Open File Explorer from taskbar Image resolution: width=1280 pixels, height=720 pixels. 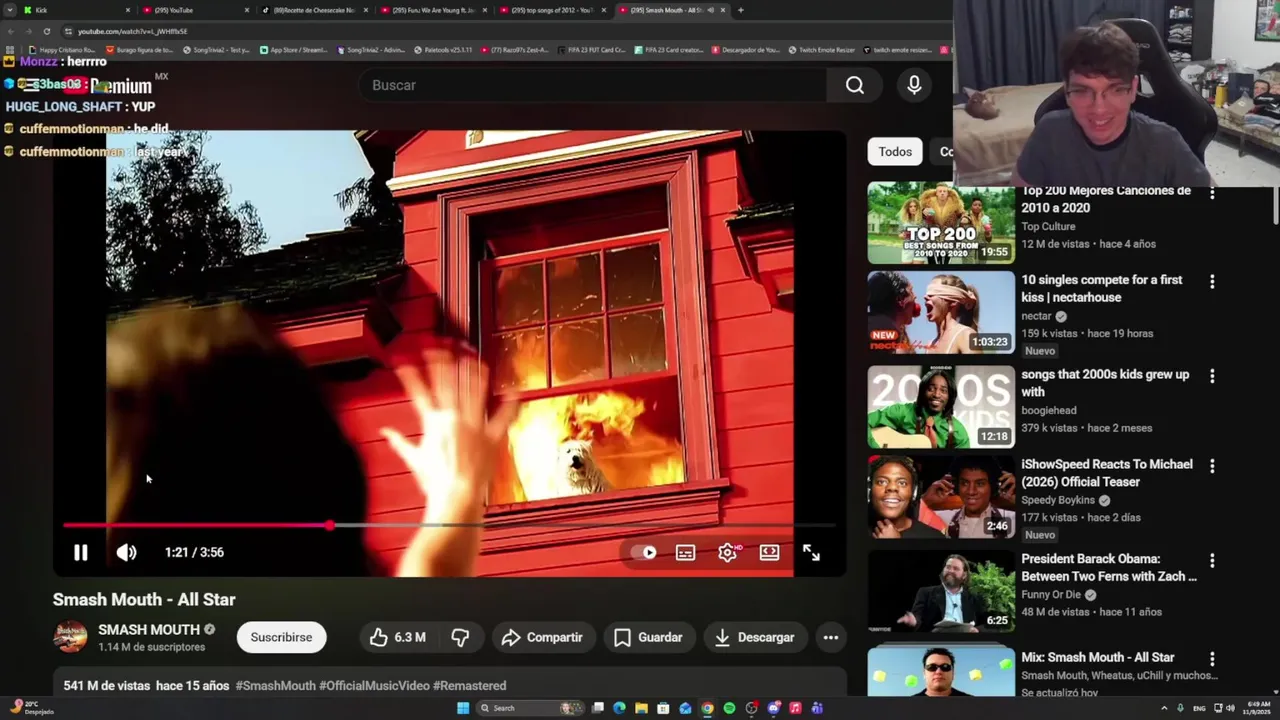(641, 708)
